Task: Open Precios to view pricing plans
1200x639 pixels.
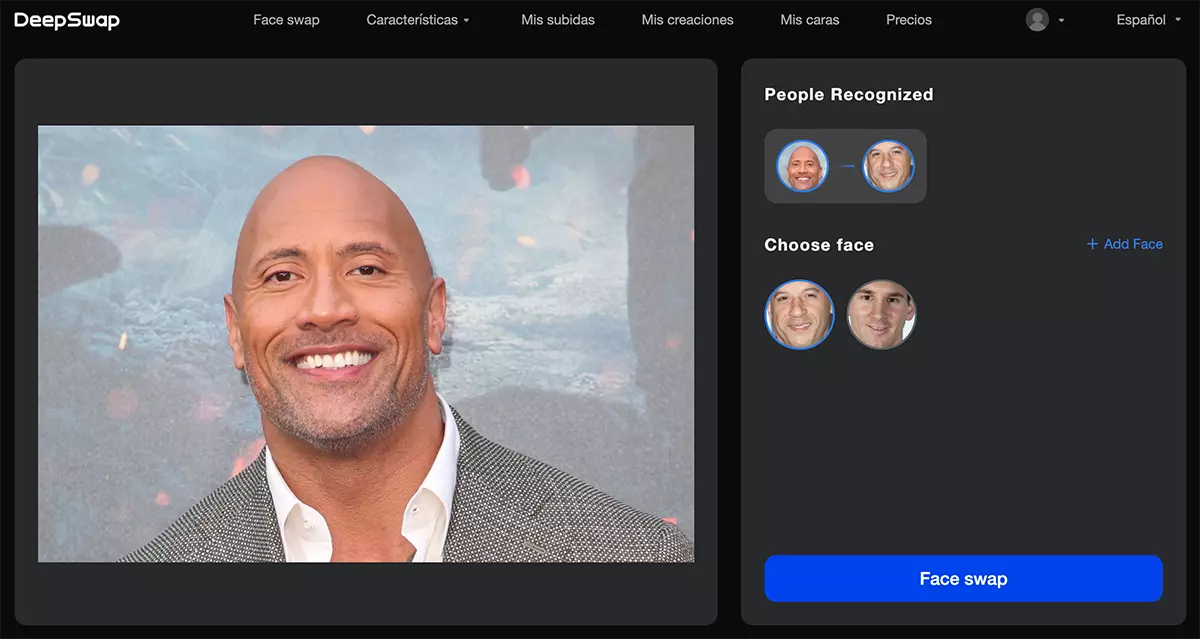Action: (908, 19)
